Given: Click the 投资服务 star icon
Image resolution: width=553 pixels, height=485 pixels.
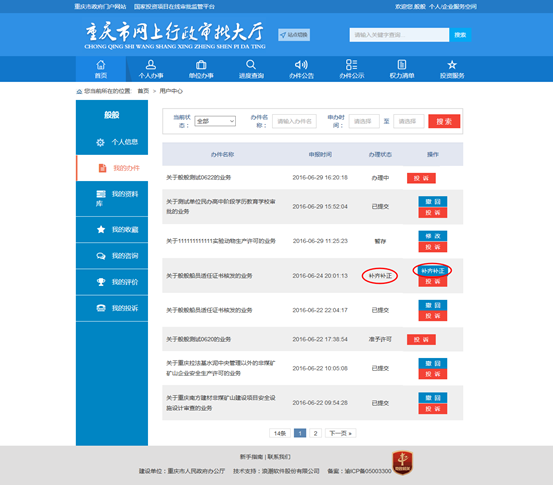Looking at the screenshot, I should (x=452, y=65).
